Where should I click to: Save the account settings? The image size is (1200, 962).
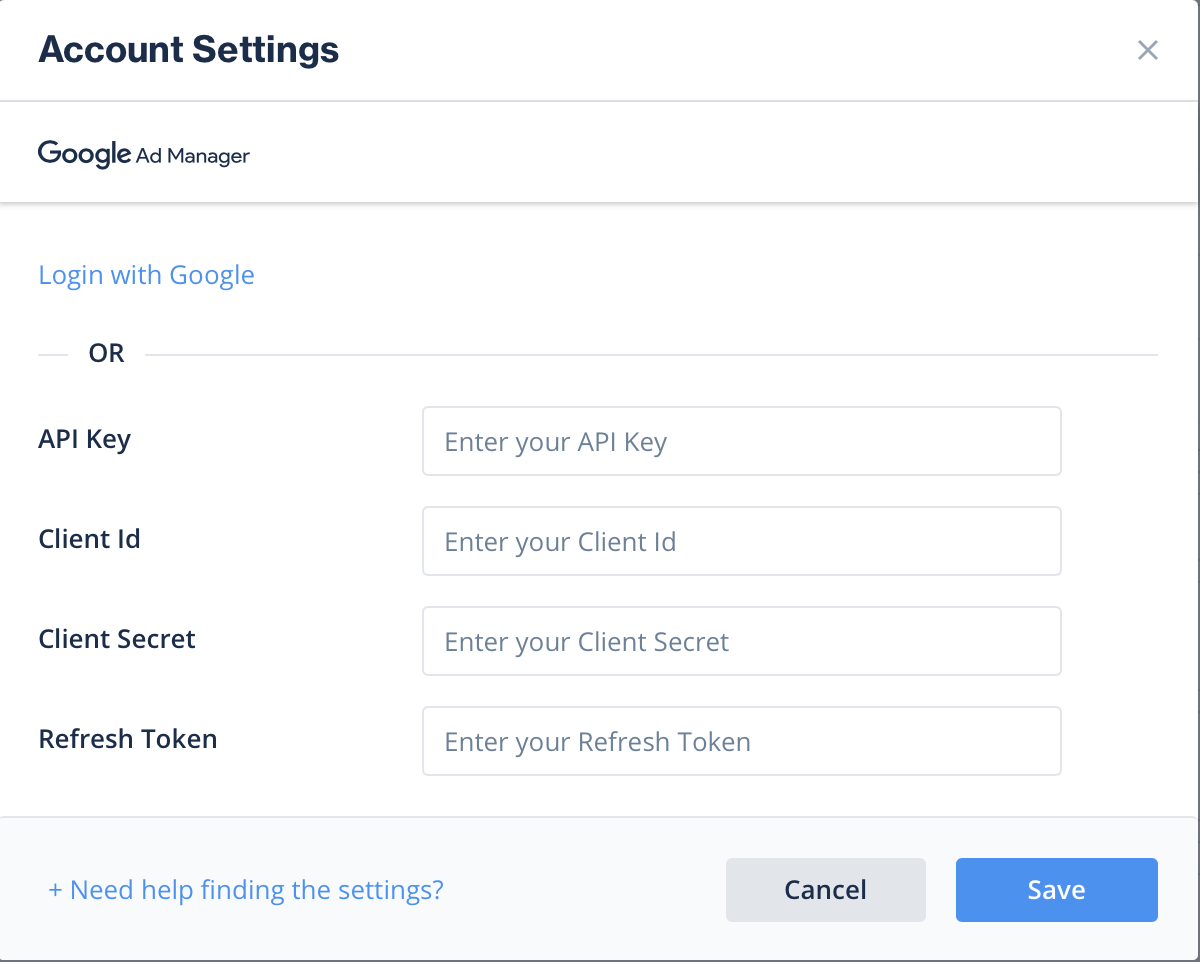click(1056, 890)
